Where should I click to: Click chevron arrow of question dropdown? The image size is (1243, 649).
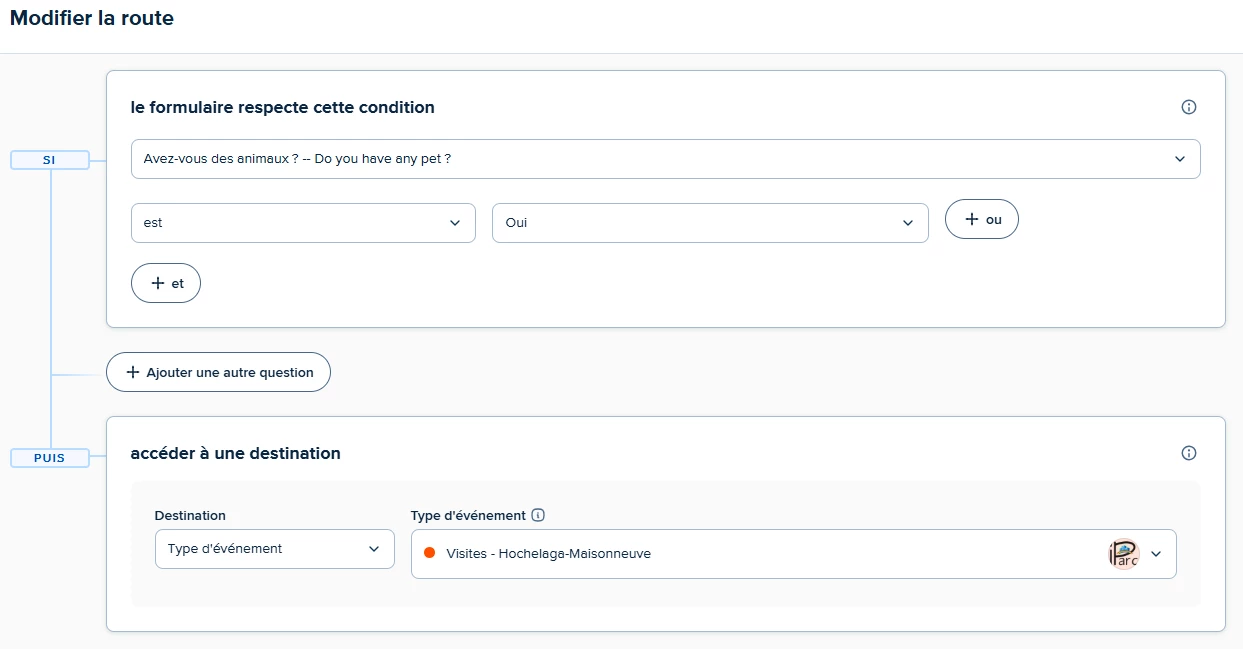(1180, 159)
